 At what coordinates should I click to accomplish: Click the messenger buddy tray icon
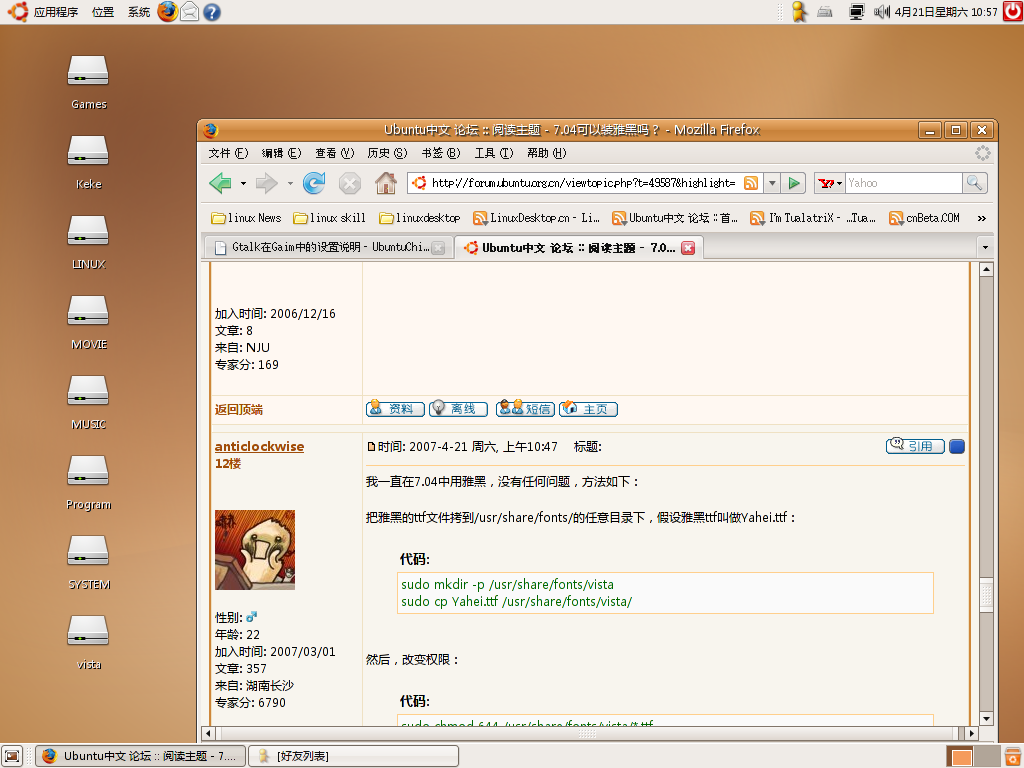coord(799,12)
